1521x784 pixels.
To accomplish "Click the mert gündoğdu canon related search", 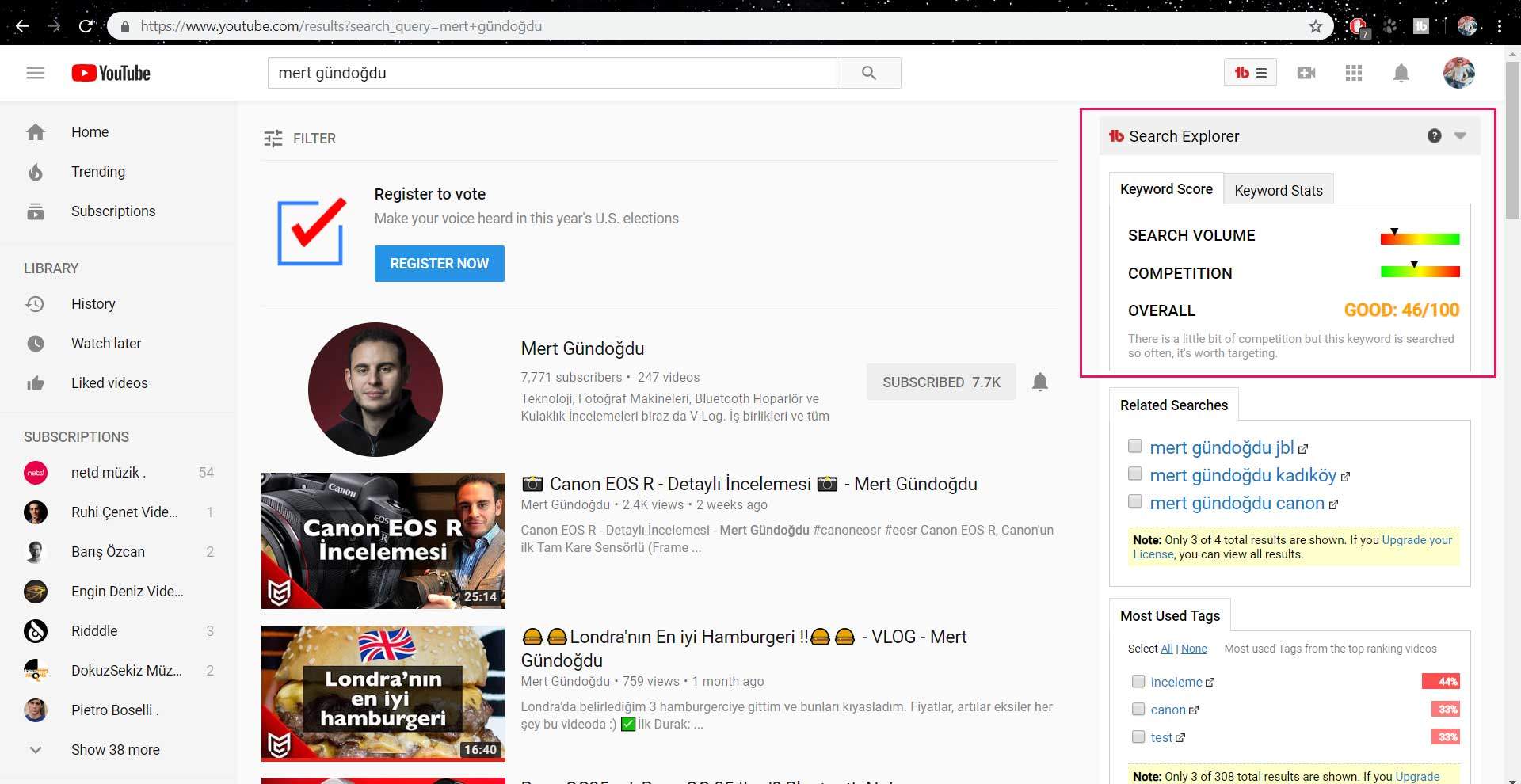I will pos(1237,503).
